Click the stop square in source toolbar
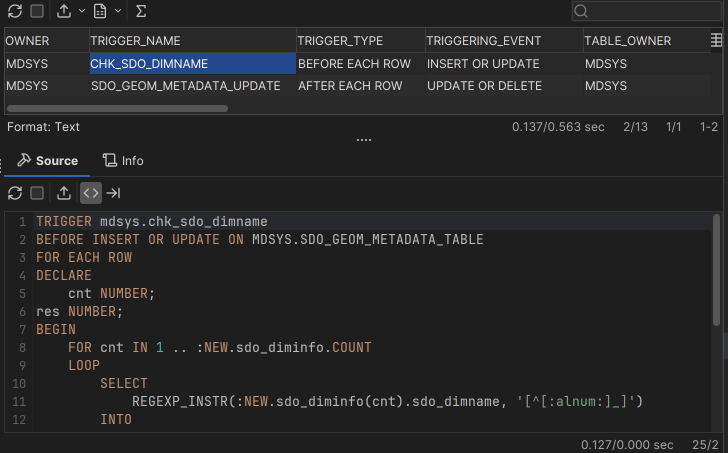 [x=37, y=193]
